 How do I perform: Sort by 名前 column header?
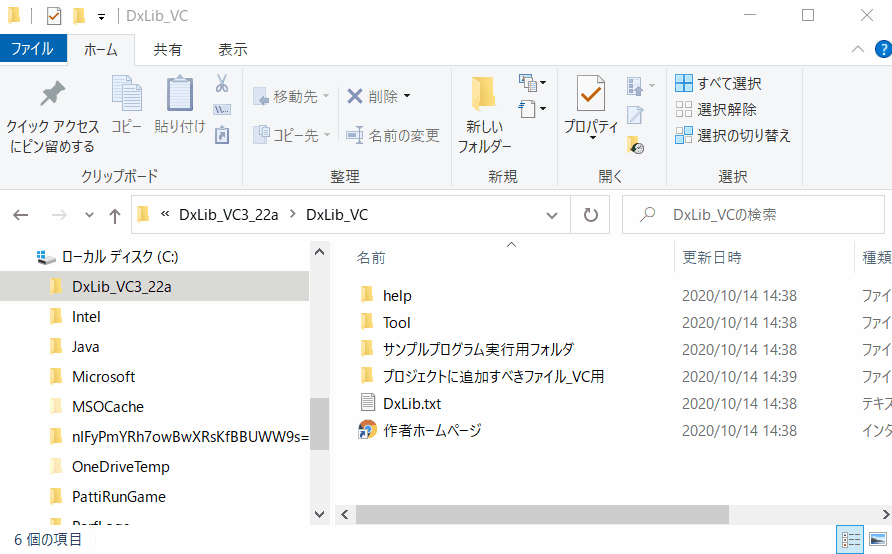click(371, 258)
